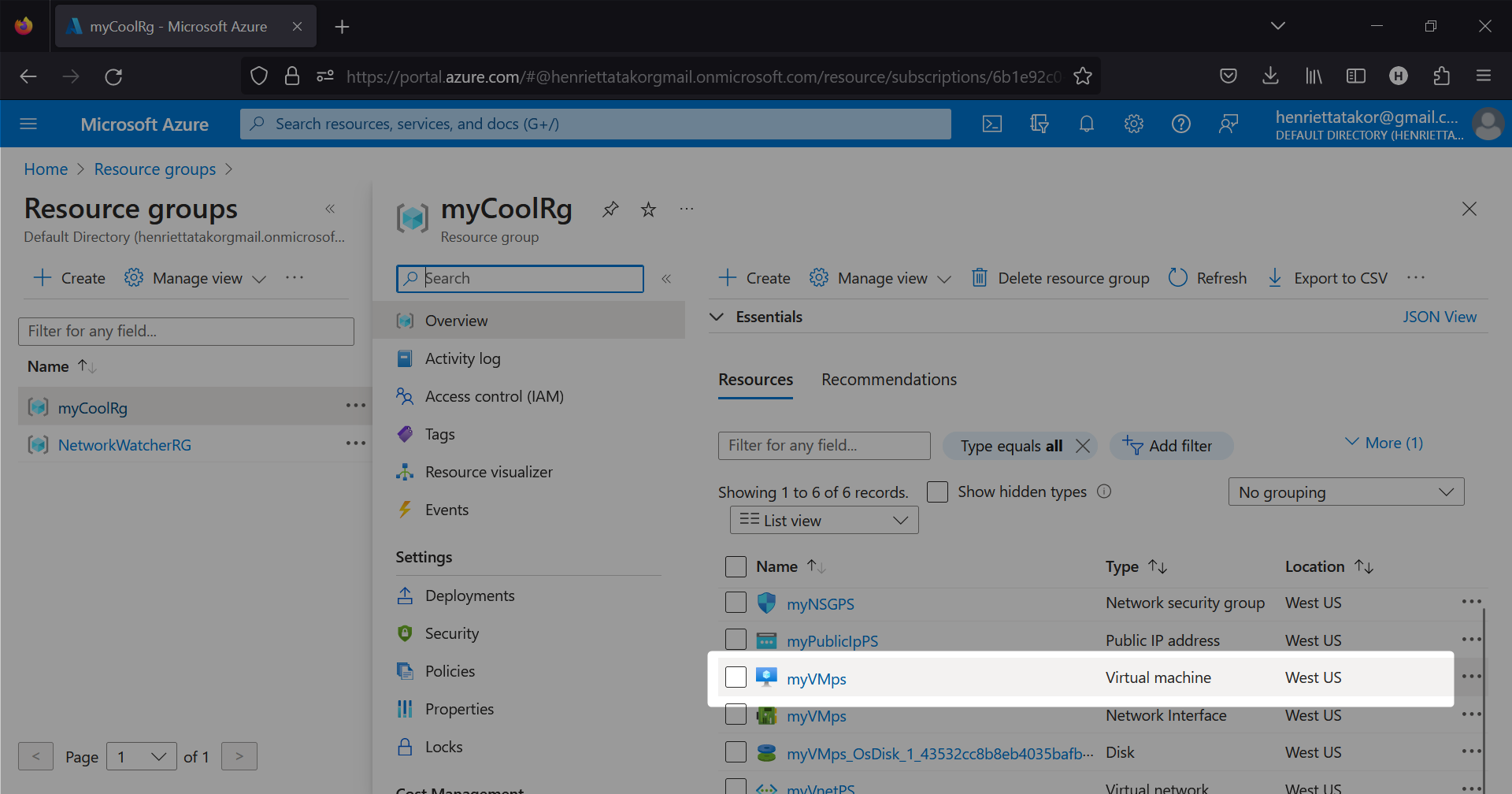Click the resources Filter for any field box
This screenshot has height=794, width=1512.
tap(824, 446)
